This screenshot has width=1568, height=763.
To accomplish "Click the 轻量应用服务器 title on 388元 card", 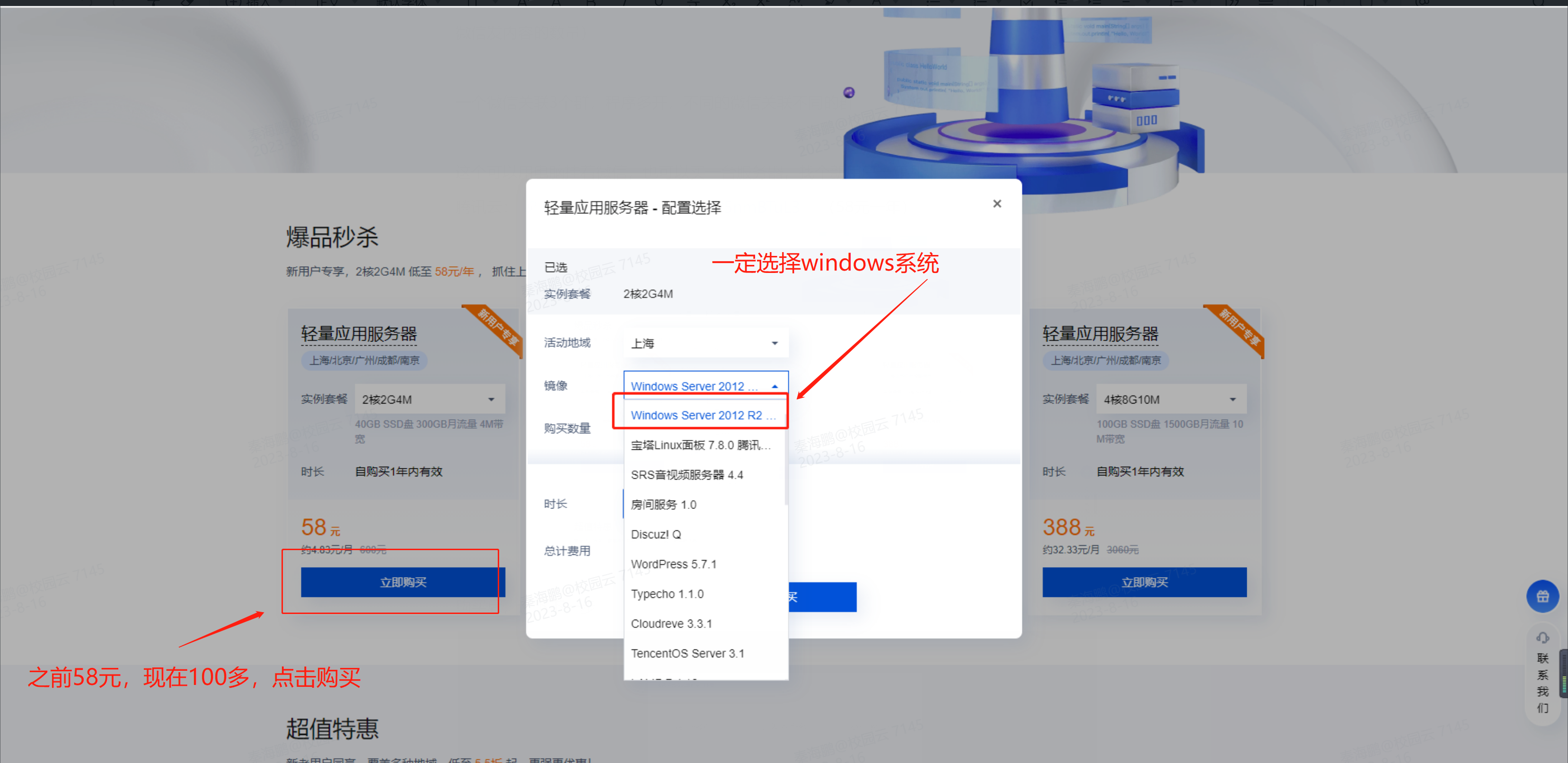I will 1100,333.
